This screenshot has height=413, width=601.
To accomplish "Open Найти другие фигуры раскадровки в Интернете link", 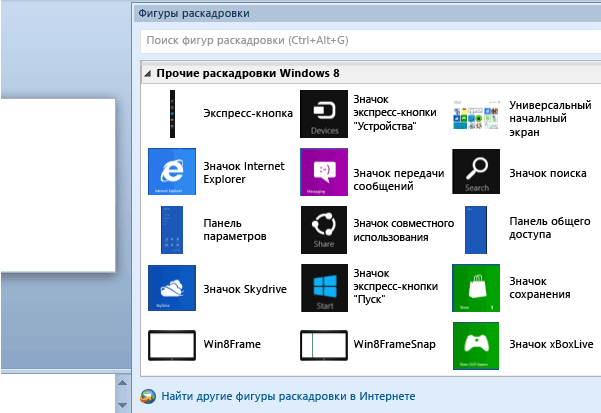I will pos(288,396).
